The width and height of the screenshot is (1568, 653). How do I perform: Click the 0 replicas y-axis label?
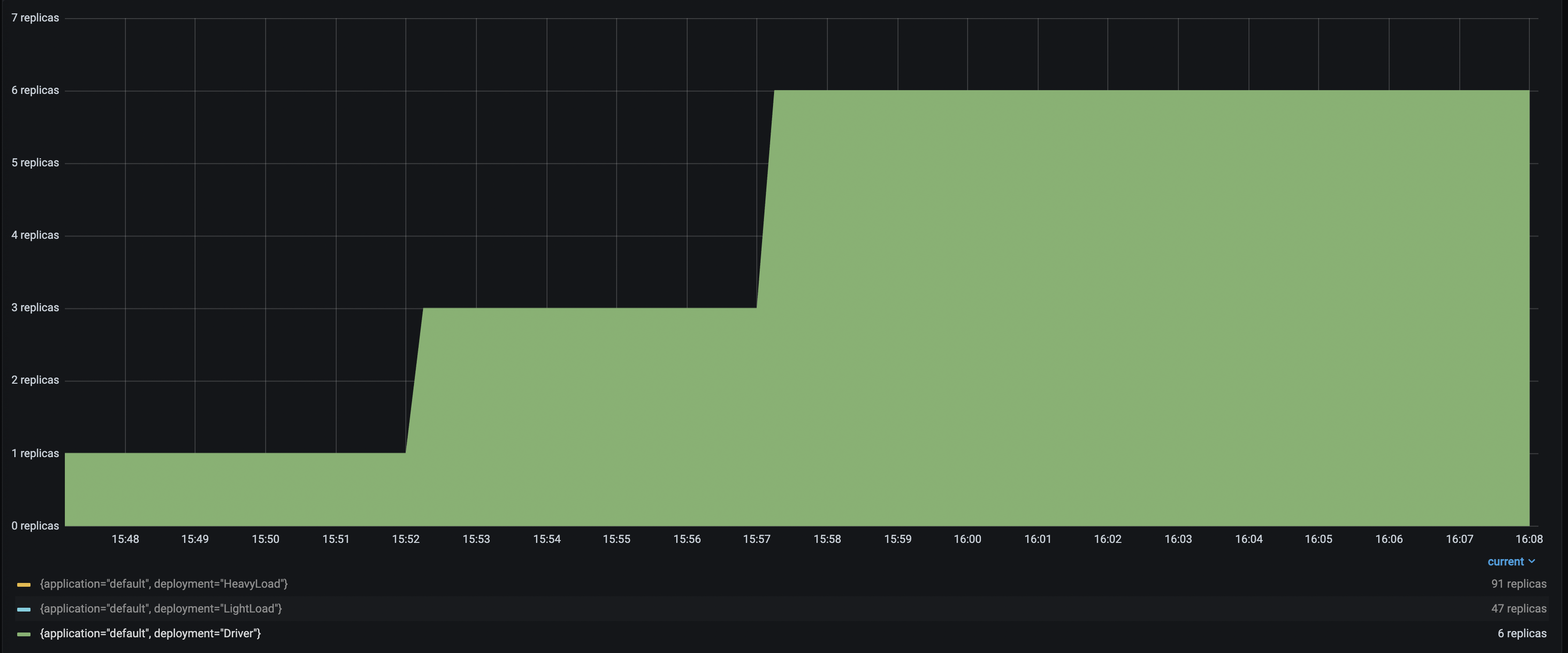click(35, 526)
